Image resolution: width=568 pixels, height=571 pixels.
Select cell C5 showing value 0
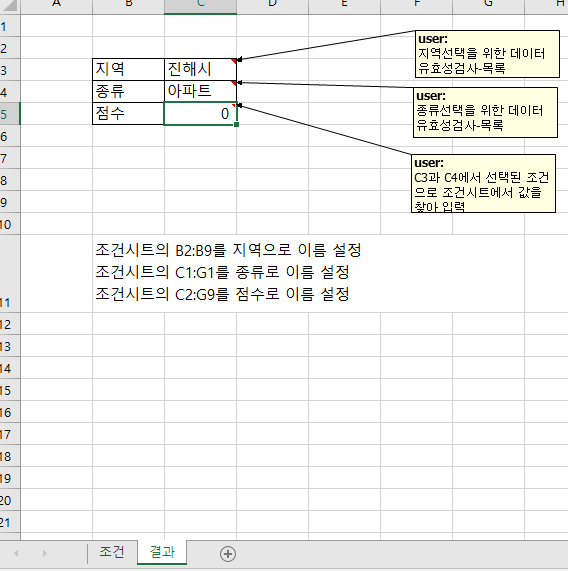pyautogui.click(x=200, y=114)
